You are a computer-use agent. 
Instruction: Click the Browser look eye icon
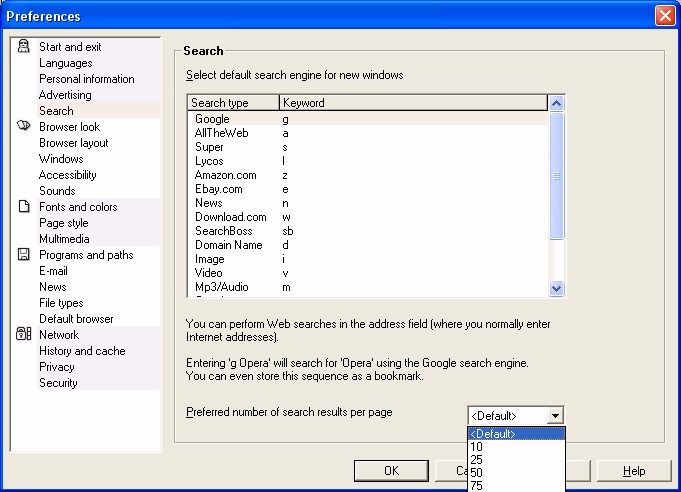click(24, 127)
